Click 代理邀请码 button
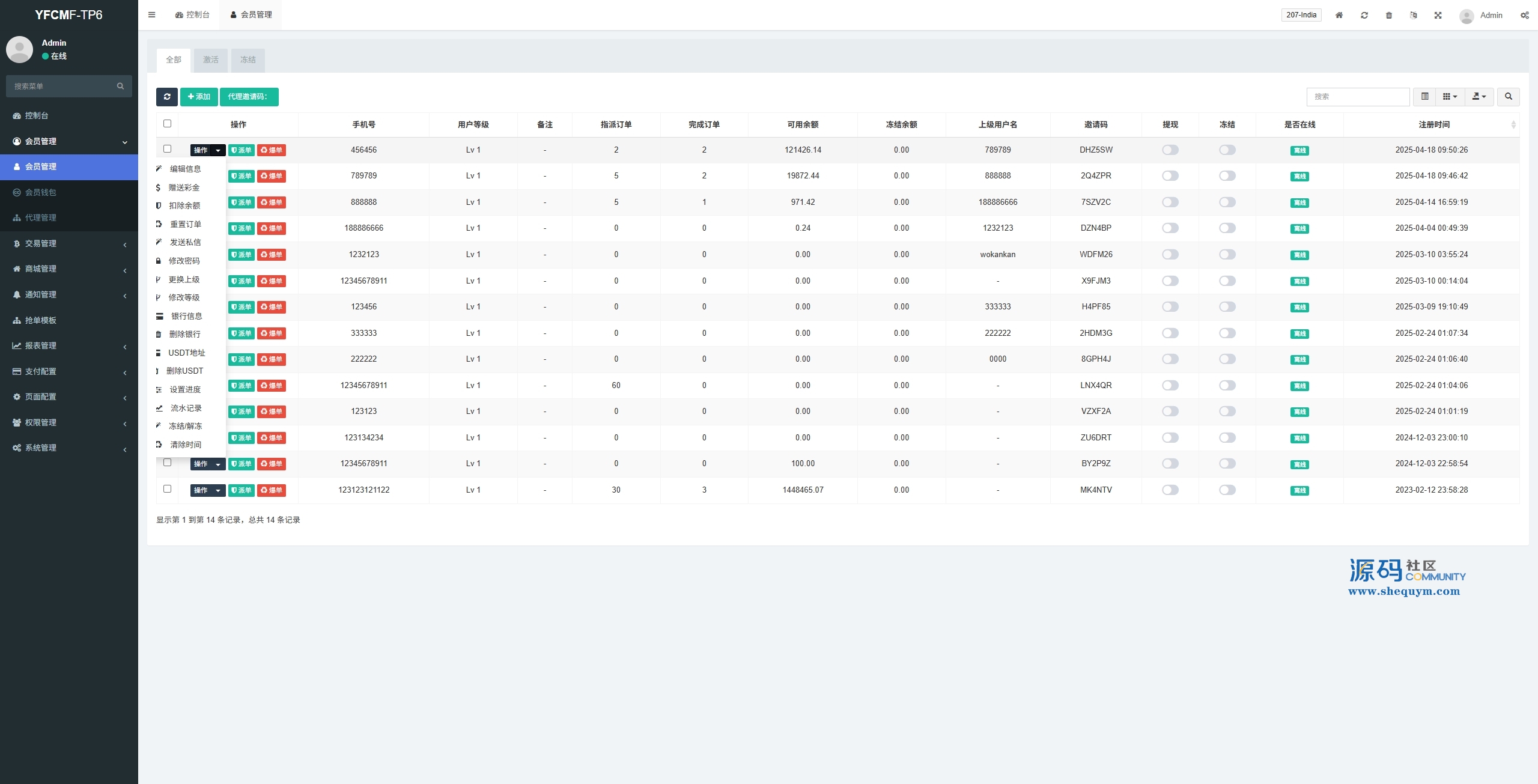This screenshot has height=784, width=1538. (x=249, y=97)
